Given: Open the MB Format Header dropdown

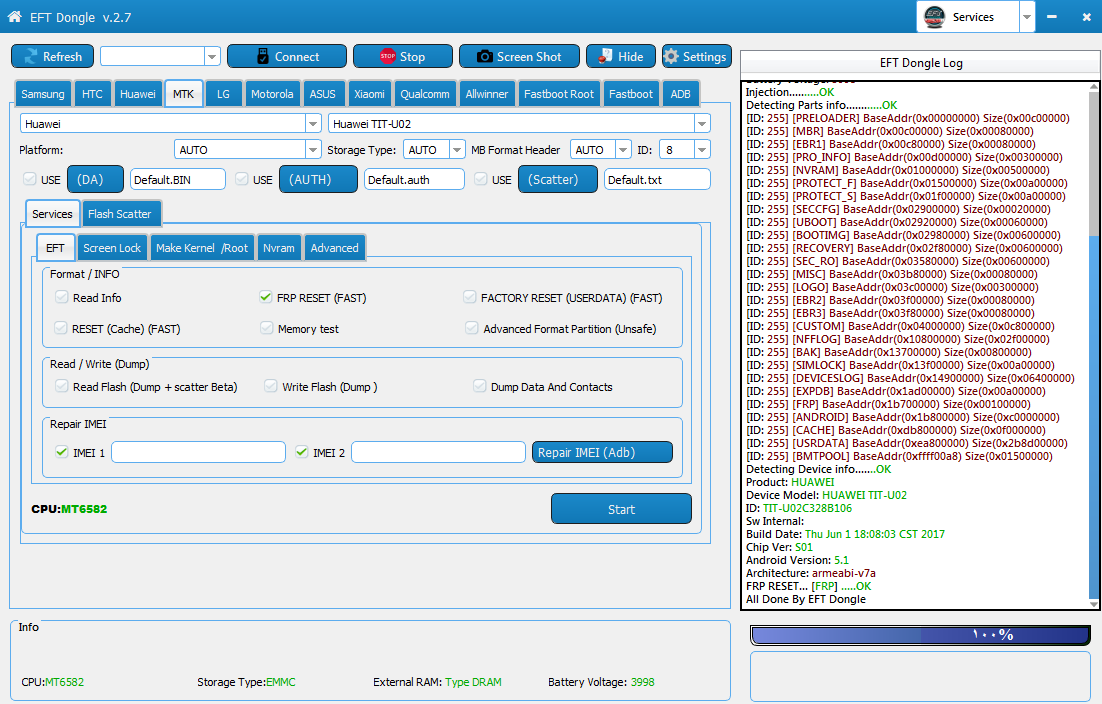Looking at the screenshot, I should (x=623, y=150).
